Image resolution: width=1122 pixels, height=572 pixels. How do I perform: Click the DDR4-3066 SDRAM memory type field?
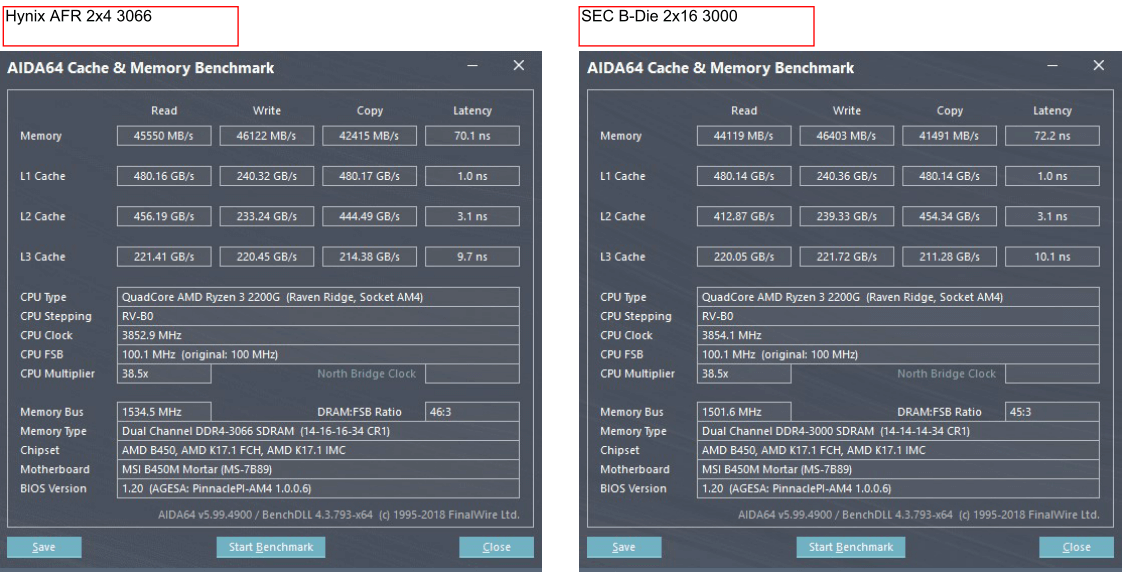[318, 431]
